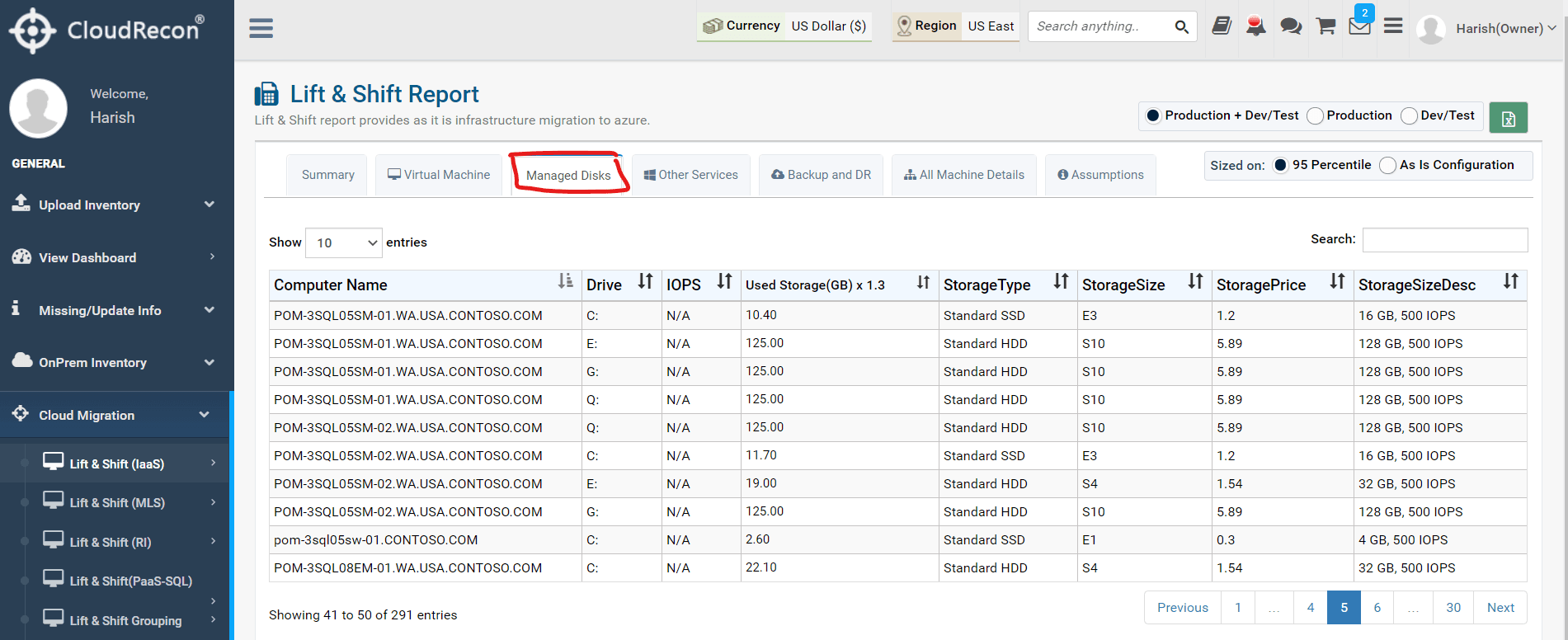
Task: Click the table Search input field
Action: (1445, 240)
